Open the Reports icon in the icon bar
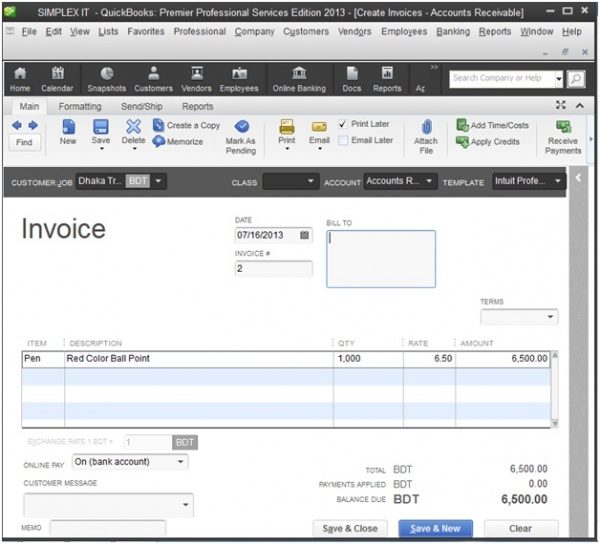Viewport: 600px width, 544px height. coord(387,79)
